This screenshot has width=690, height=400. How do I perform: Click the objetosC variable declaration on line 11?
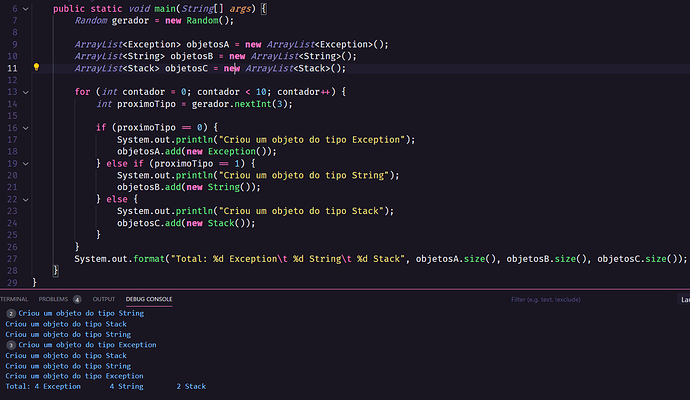click(x=186, y=69)
